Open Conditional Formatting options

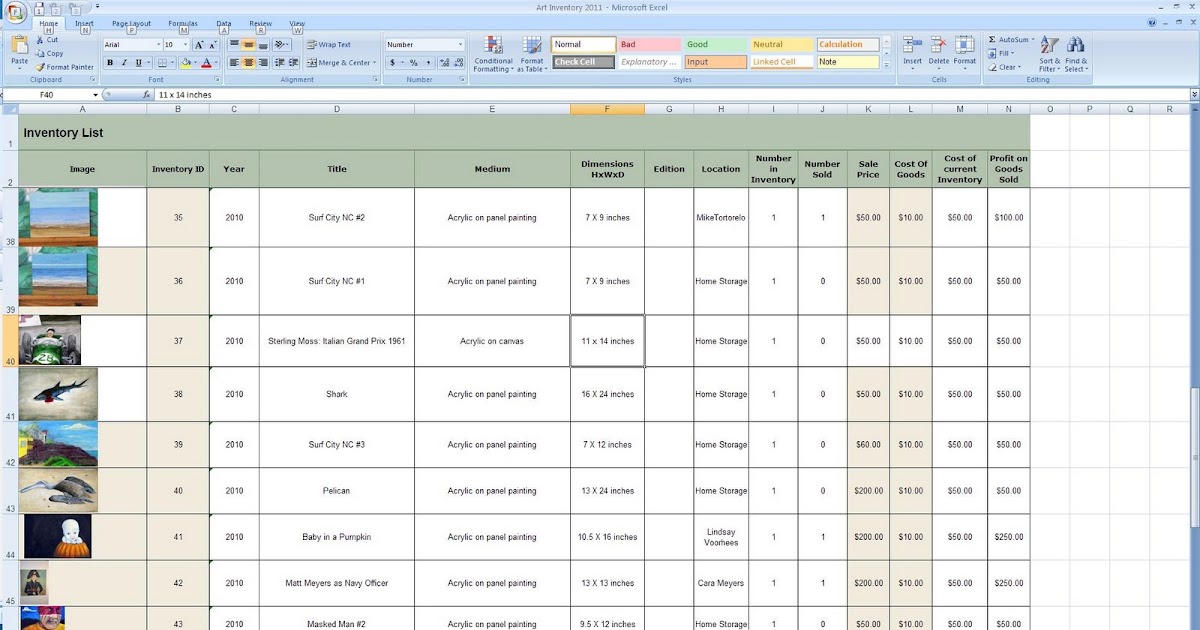pos(493,55)
